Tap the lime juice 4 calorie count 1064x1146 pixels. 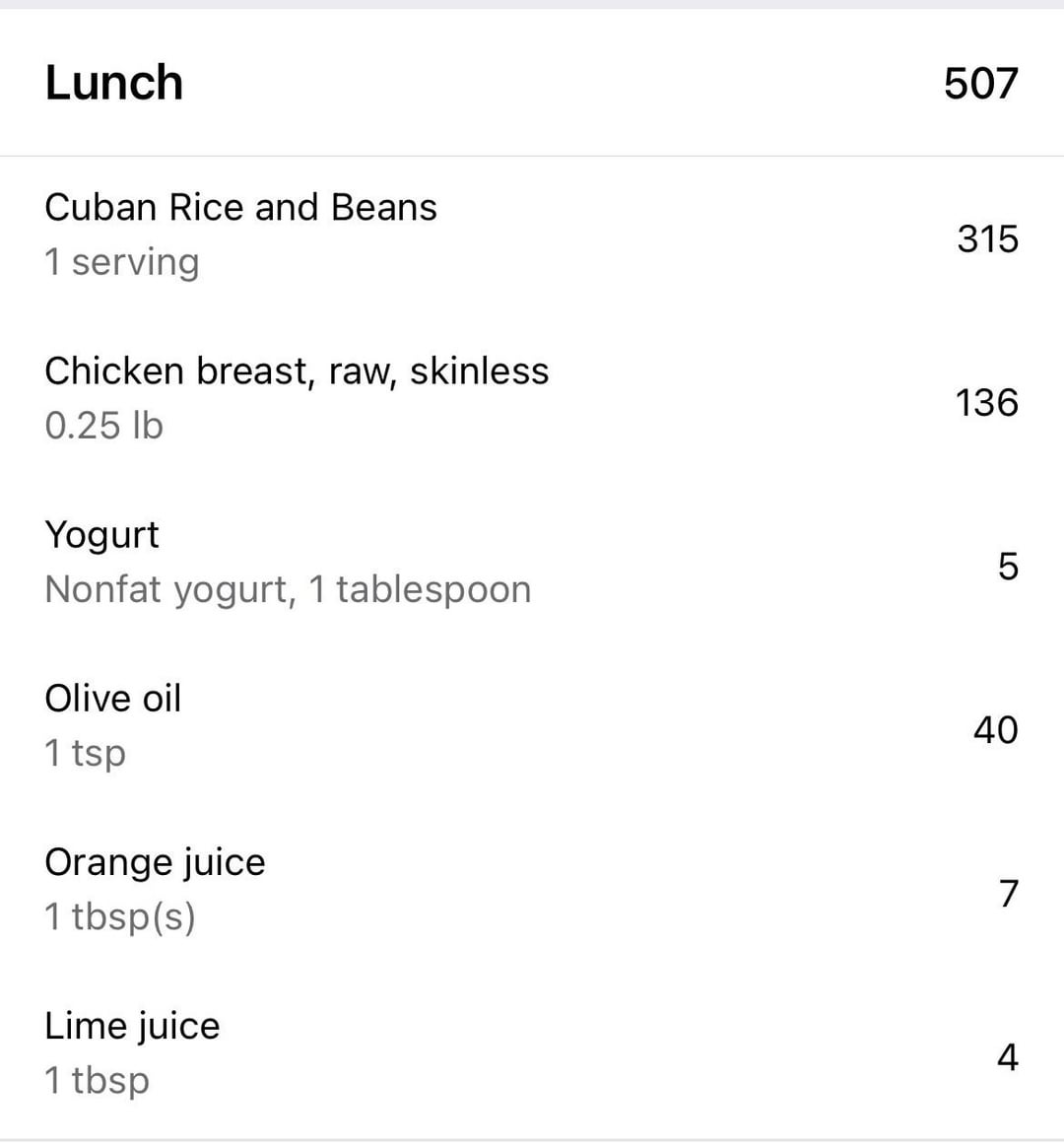coord(1007,1056)
